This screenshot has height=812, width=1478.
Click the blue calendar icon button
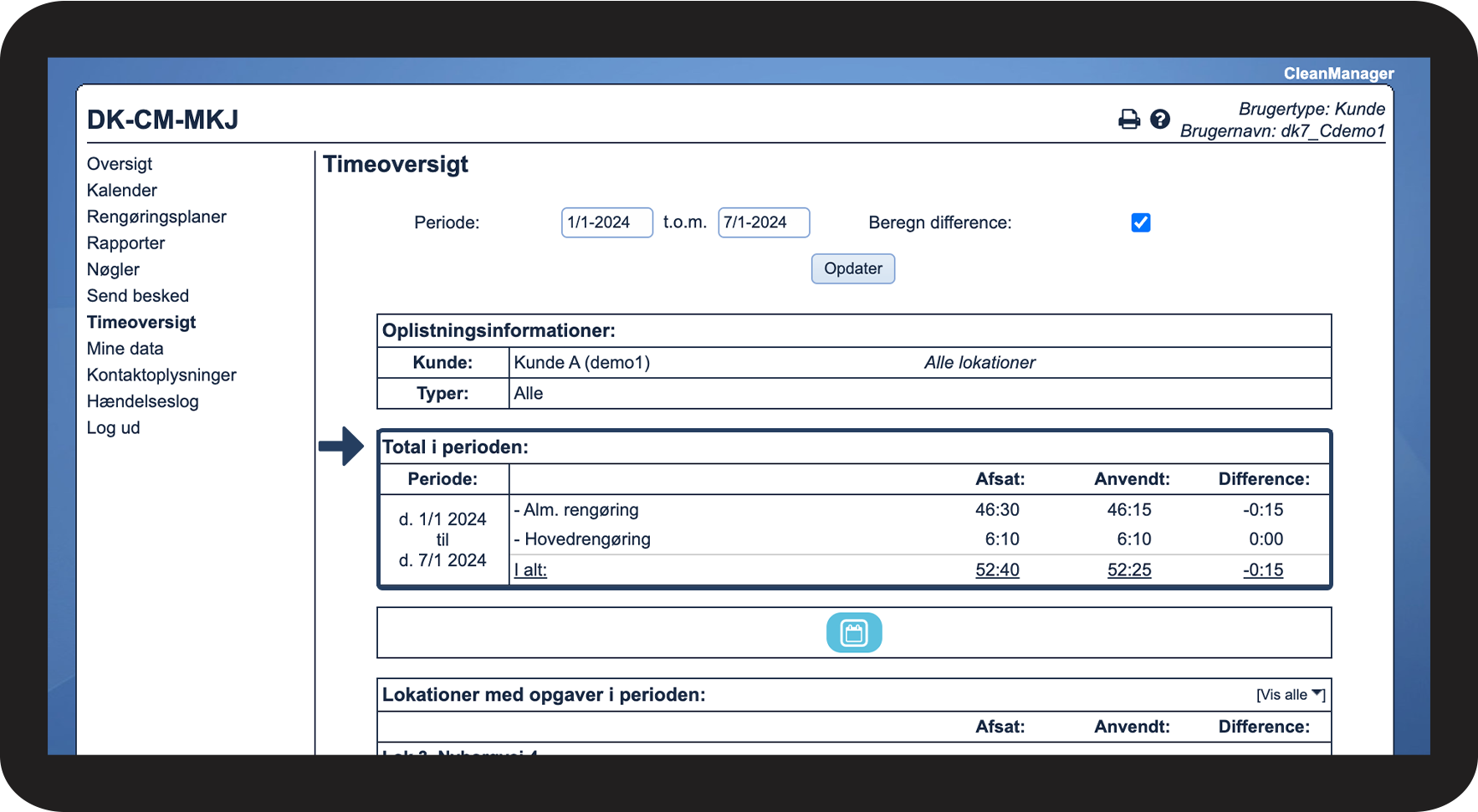point(853,632)
